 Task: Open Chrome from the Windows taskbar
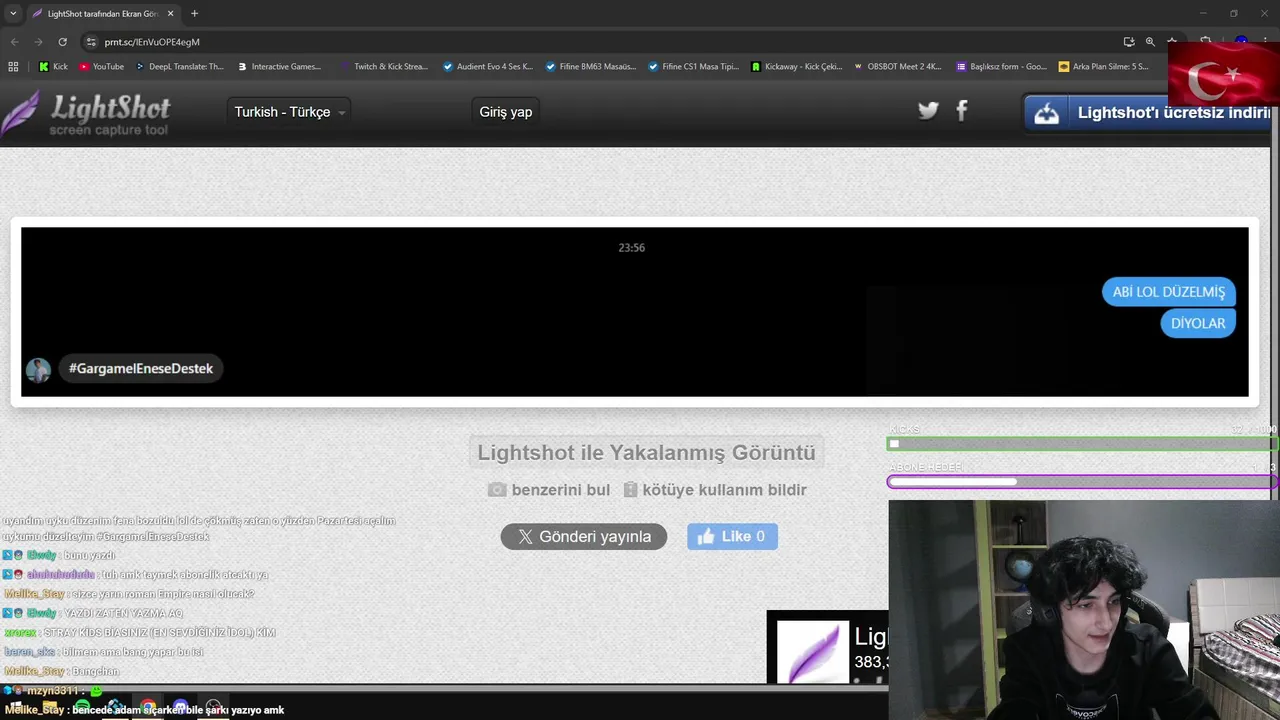(147, 708)
